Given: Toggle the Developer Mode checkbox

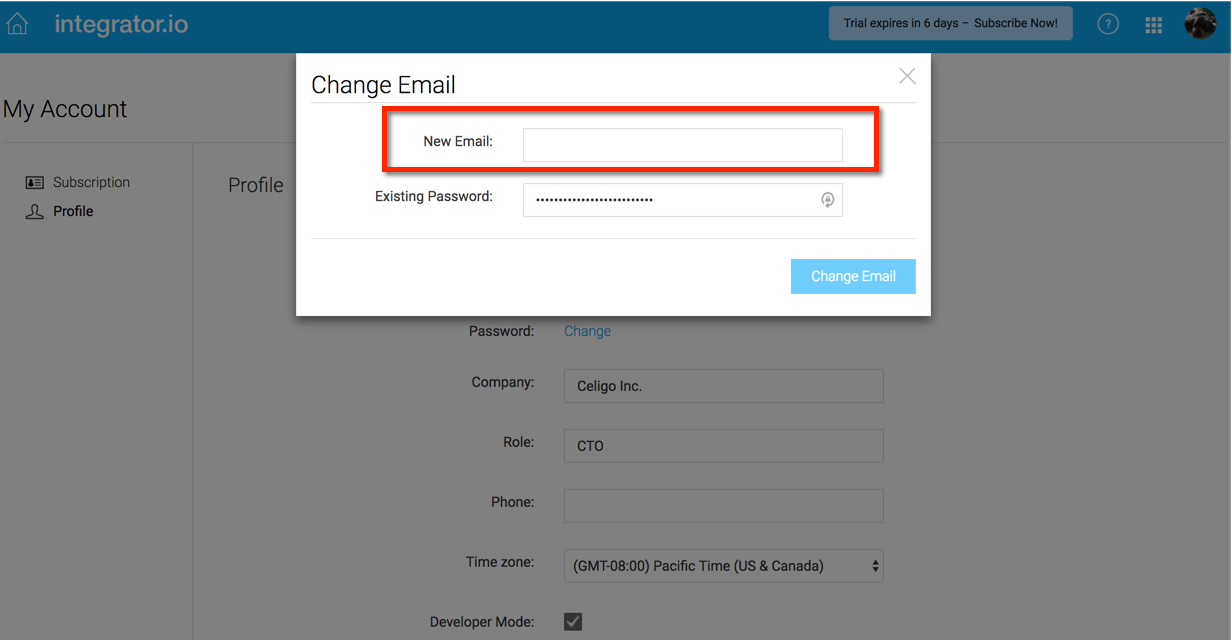Looking at the screenshot, I should pyautogui.click(x=573, y=622).
